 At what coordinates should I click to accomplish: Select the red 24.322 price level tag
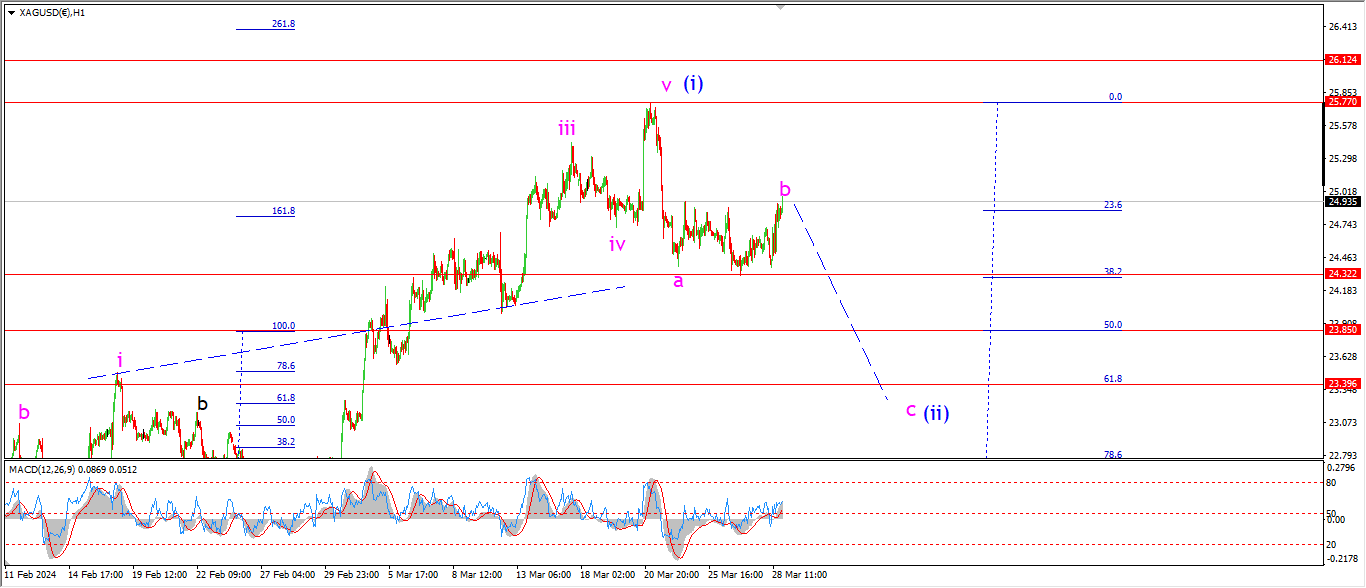click(1341, 273)
